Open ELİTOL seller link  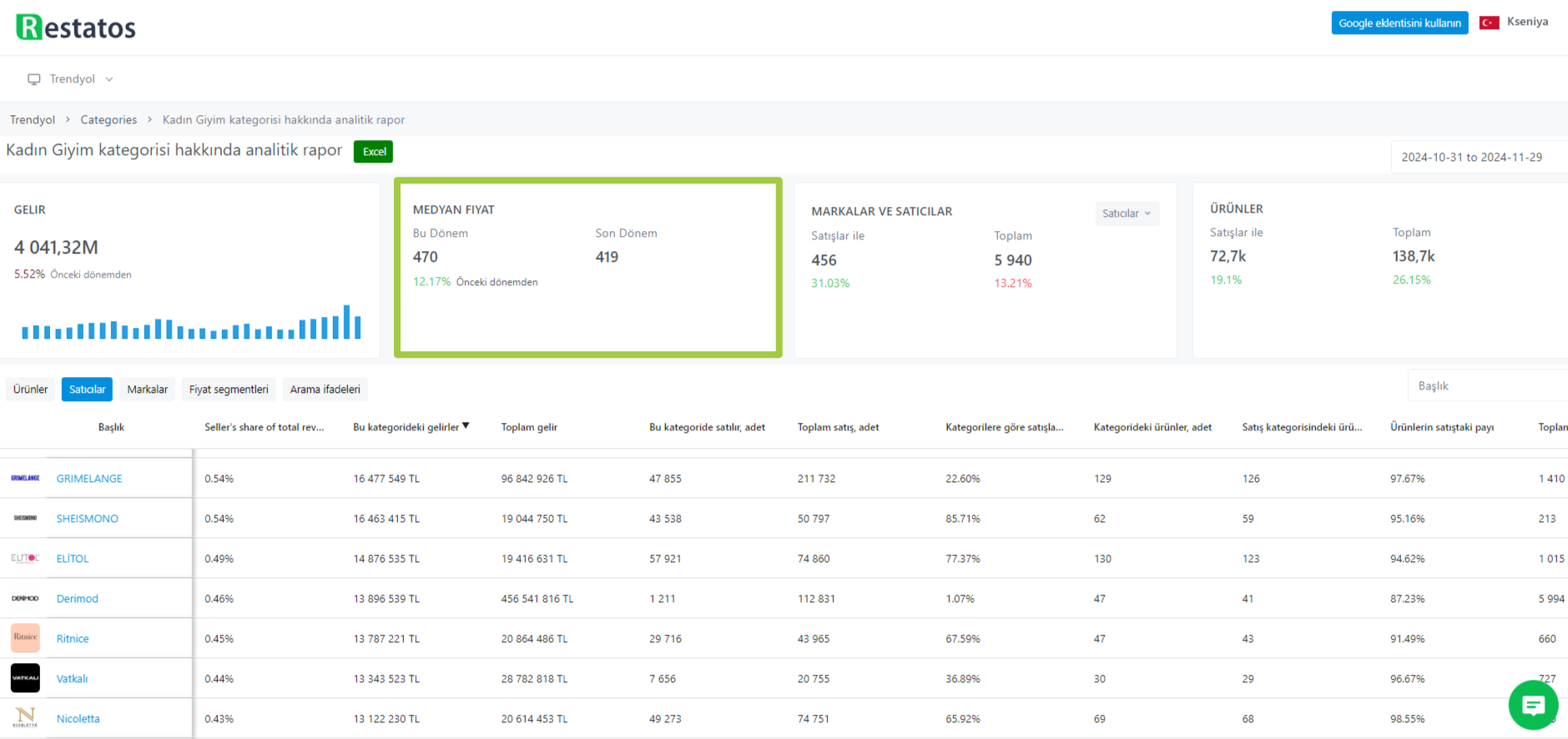click(73, 559)
